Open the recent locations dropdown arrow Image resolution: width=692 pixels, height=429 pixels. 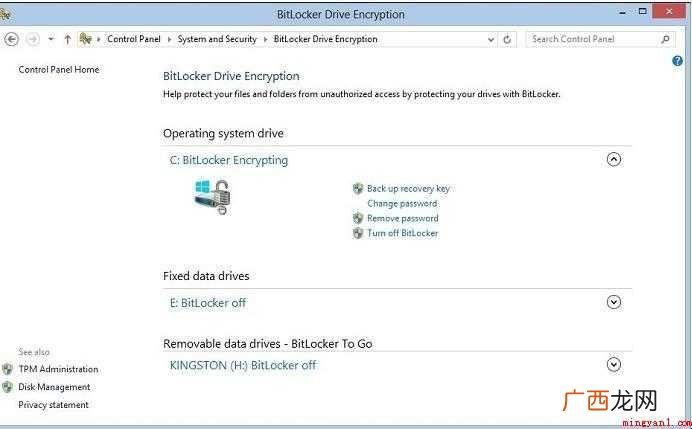click(x=51, y=39)
